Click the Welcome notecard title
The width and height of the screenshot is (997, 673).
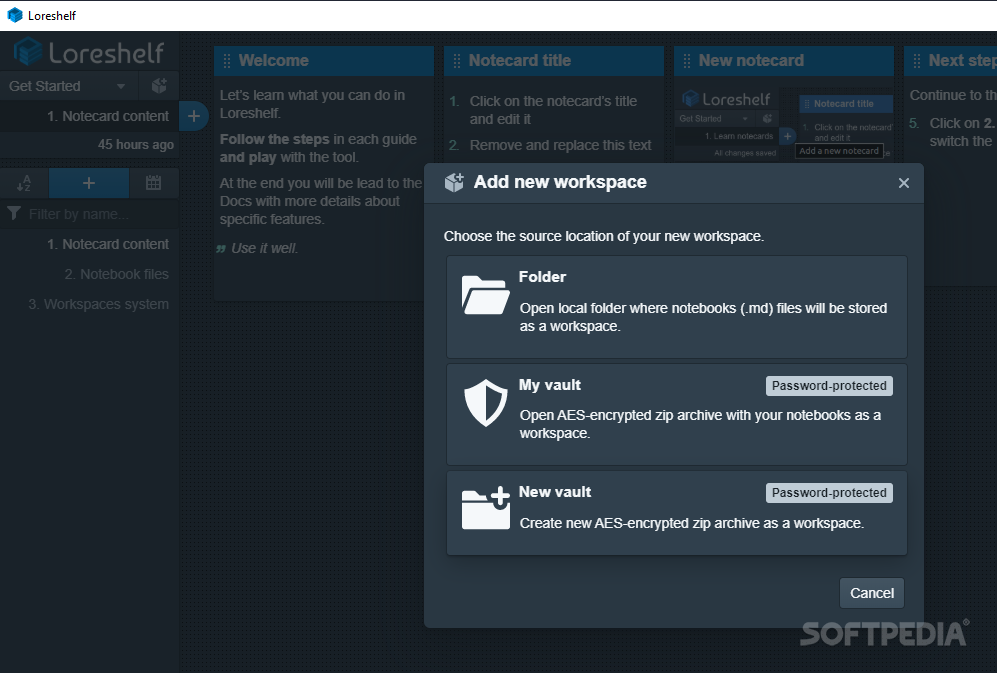(273, 60)
